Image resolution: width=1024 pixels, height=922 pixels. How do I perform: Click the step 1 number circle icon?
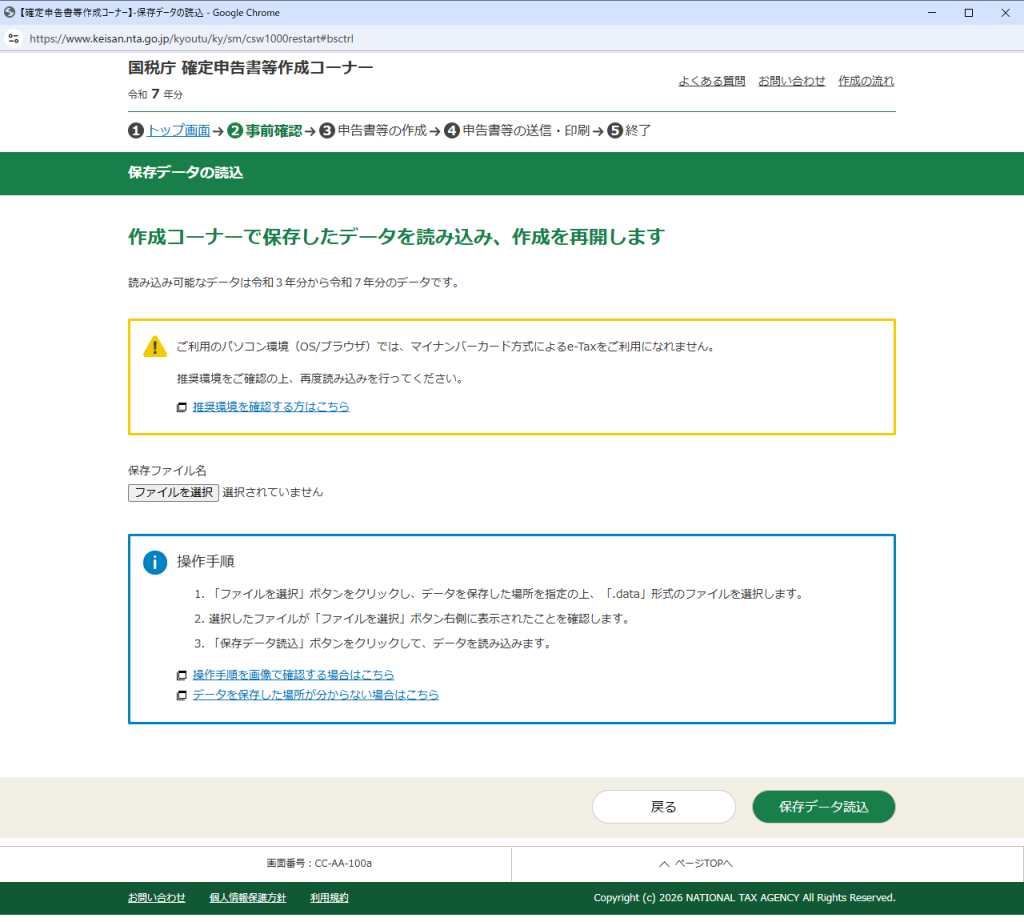(x=136, y=131)
